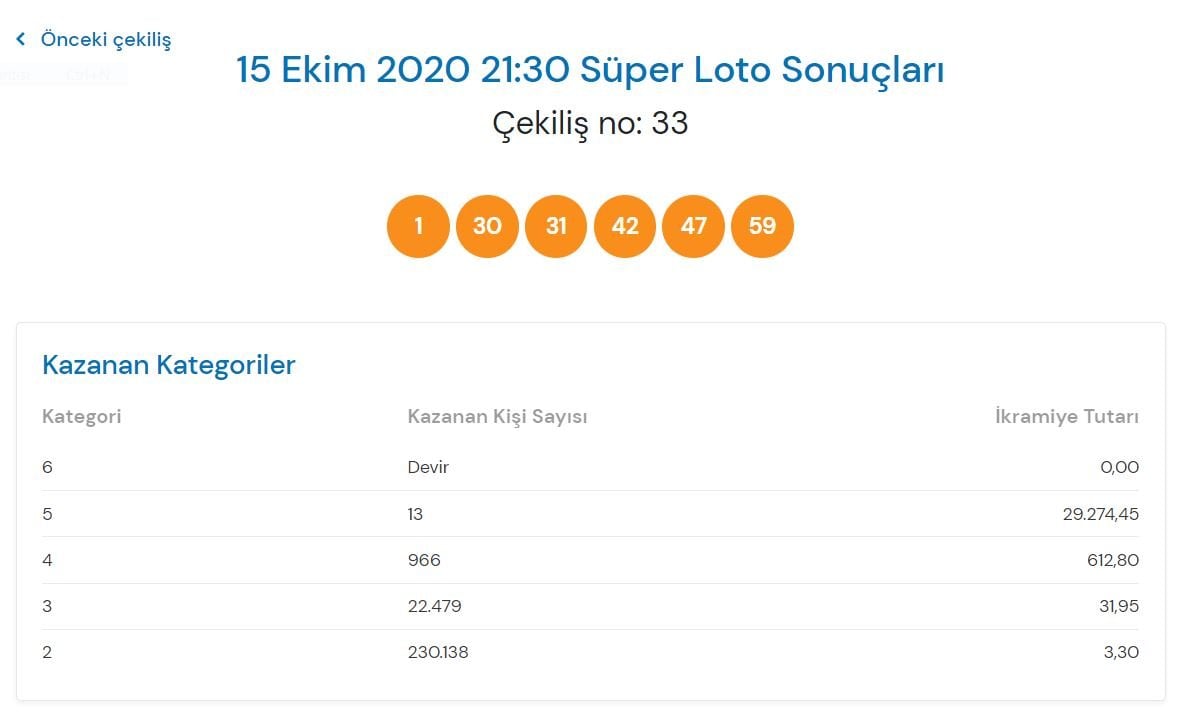Select the Devir cell in category 6 row

[x=428, y=467]
